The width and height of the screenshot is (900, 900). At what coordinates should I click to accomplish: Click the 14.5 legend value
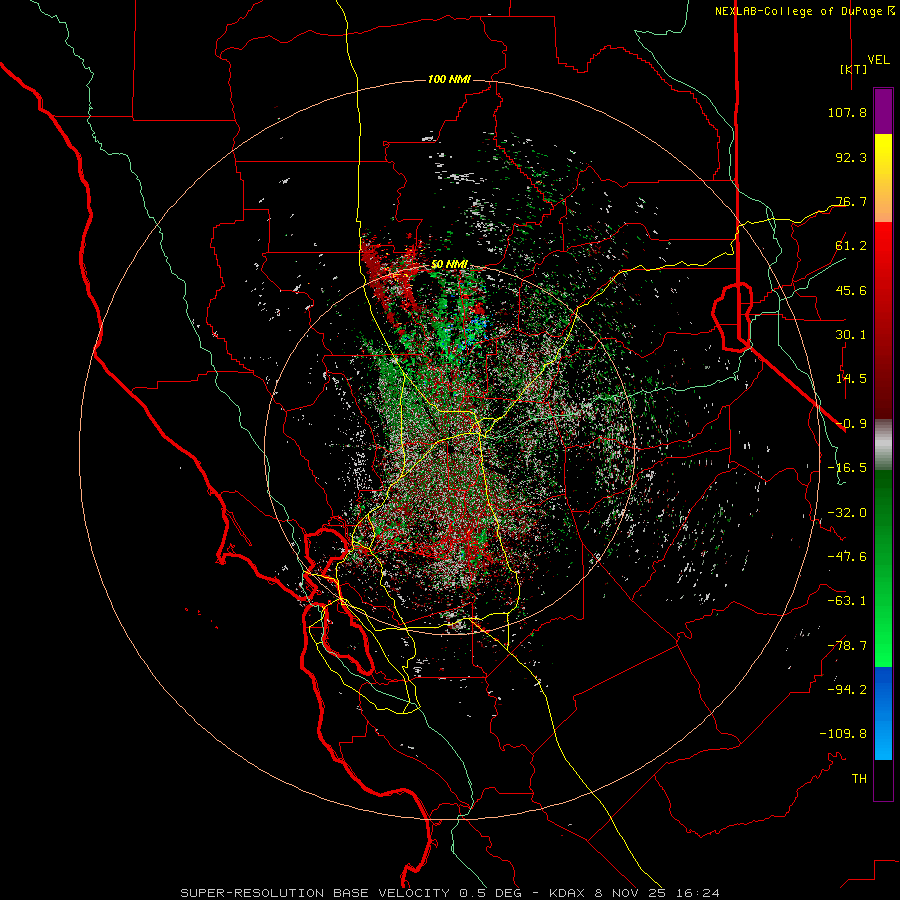tap(851, 379)
